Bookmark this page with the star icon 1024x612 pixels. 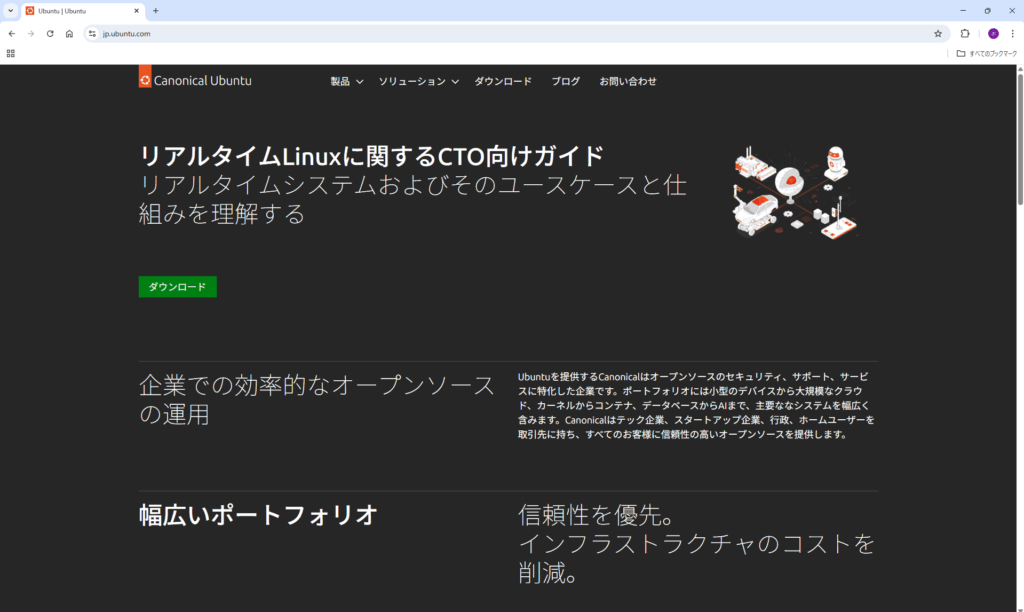pyautogui.click(x=937, y=33)
